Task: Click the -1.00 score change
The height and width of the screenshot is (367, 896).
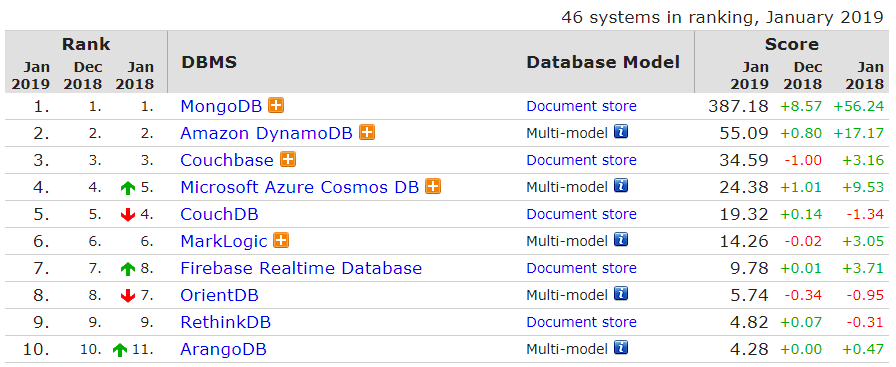Action: [803, 160]
